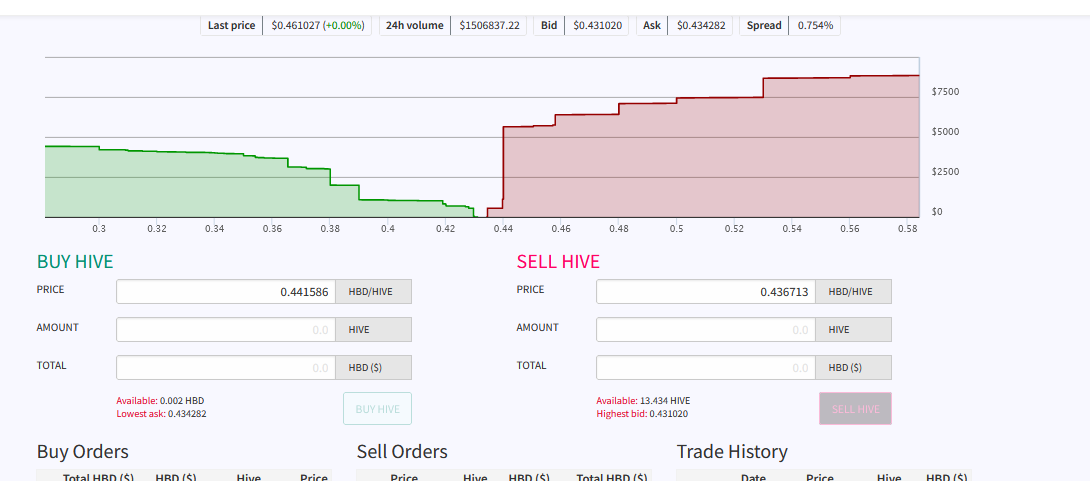Screen dimensions: 1090x481
Task: Click the Buy Hive price input field
Action: pyautogui.click(x=226, y=292)
